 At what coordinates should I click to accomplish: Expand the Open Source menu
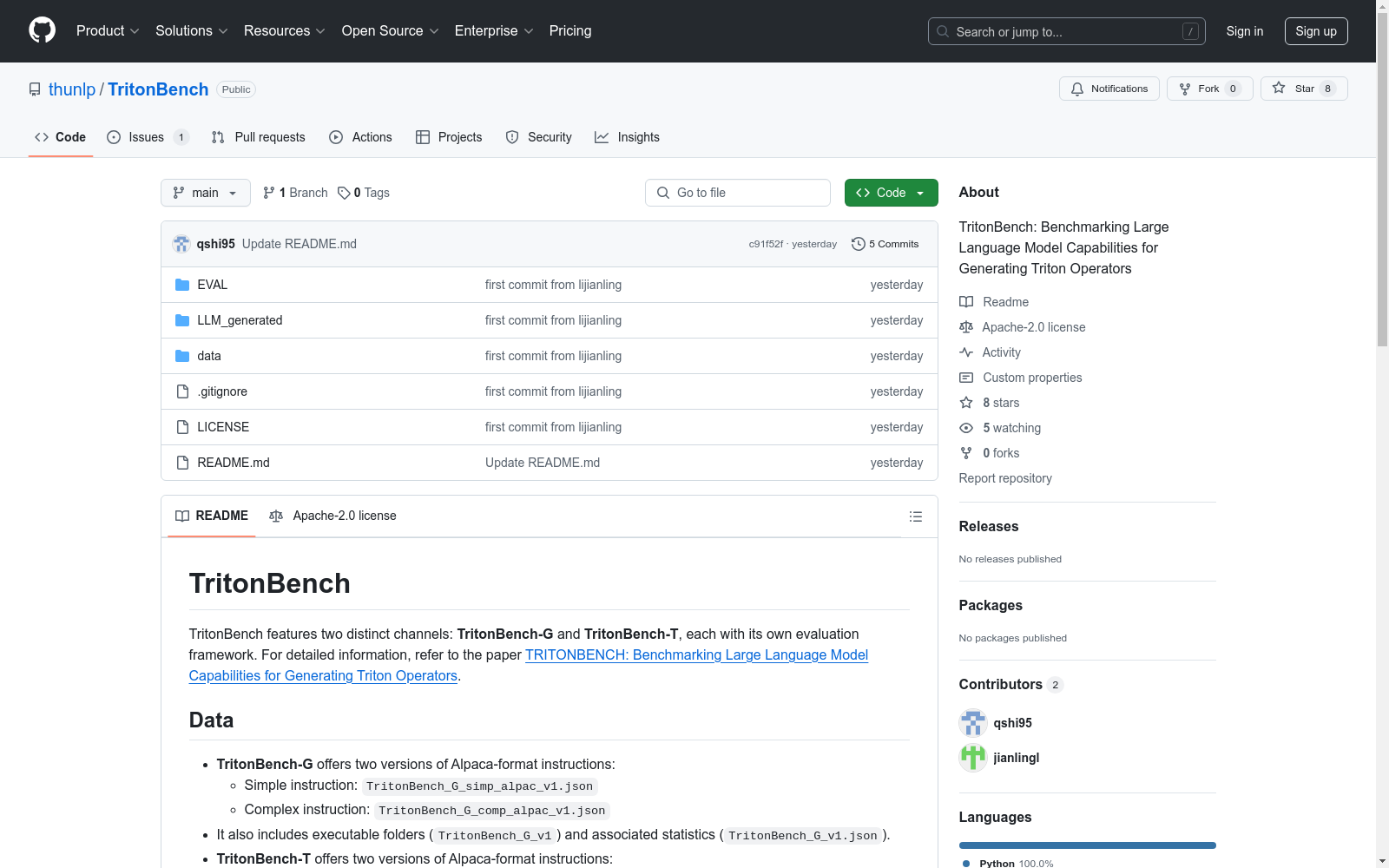click(x=391, y=31)
